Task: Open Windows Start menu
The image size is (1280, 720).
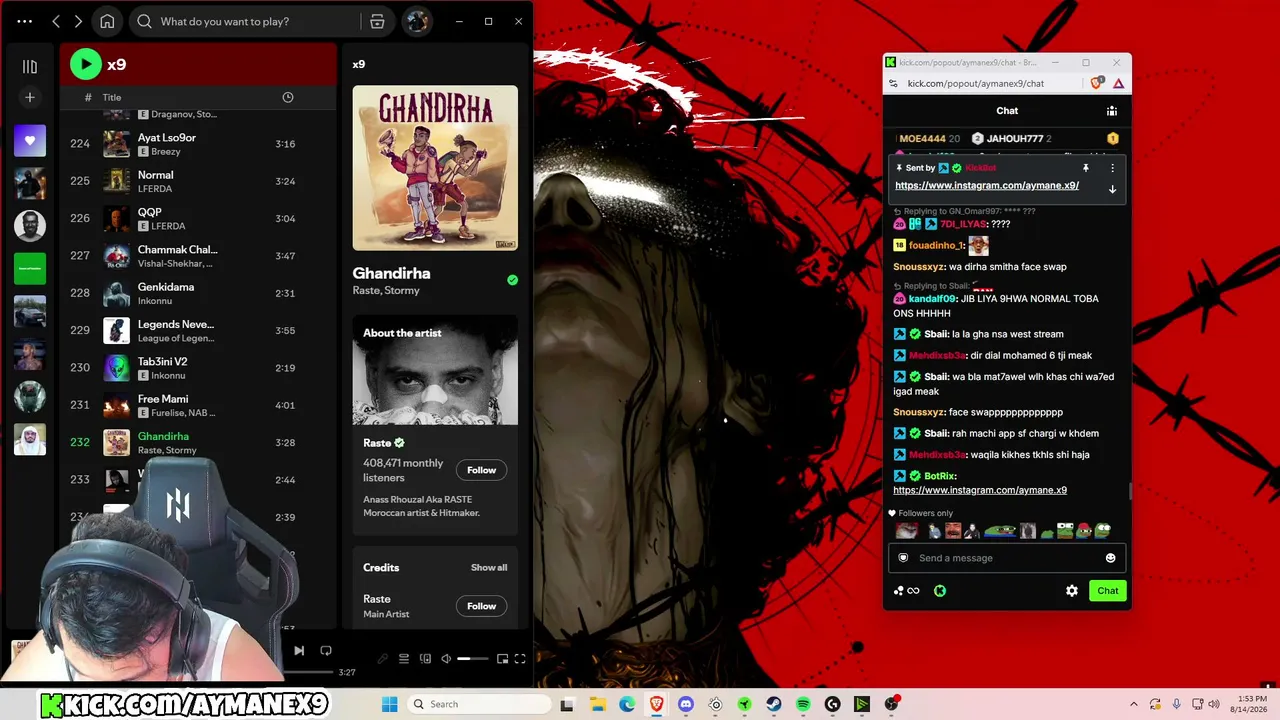Action: [390, 704]
